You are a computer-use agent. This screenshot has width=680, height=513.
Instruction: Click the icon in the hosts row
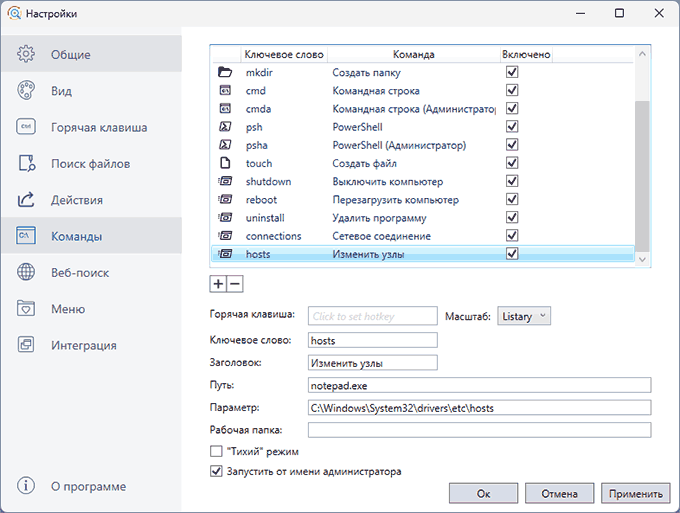(225, 254)
